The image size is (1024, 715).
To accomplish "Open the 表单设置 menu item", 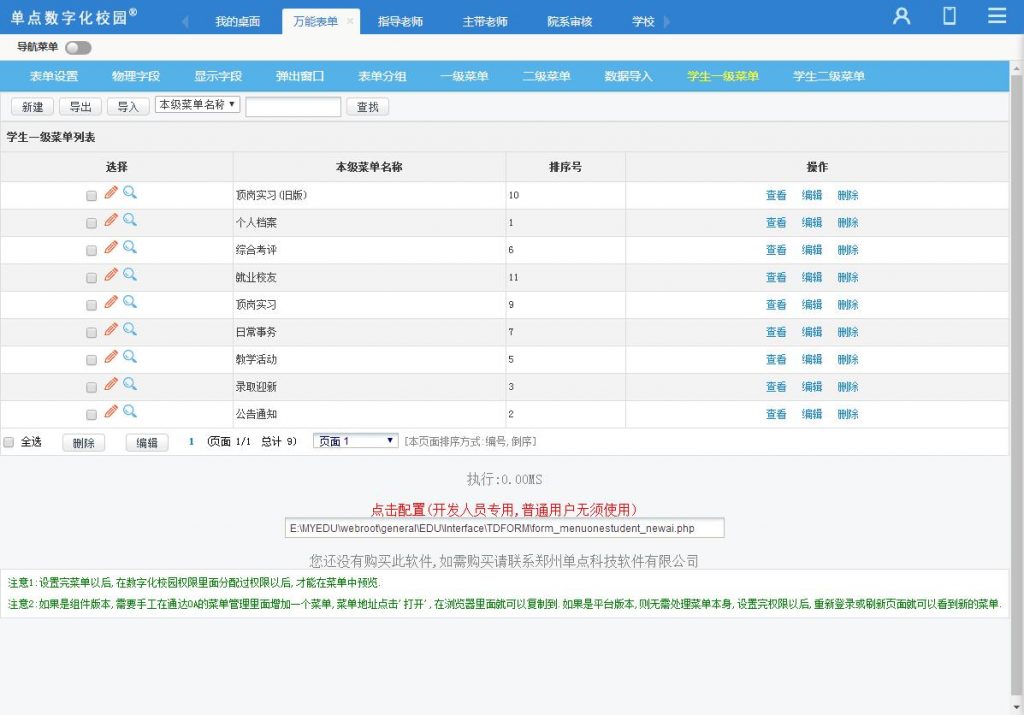I will click(x=54, y=76).
